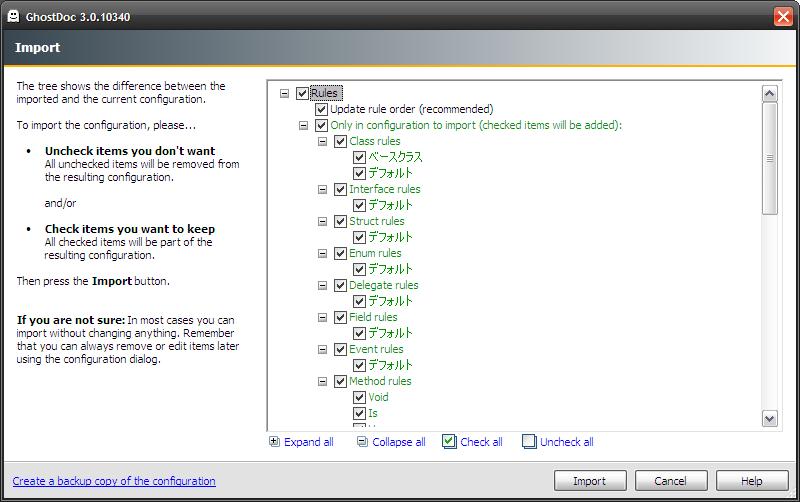
Task: Uncheck デフォルト checkbox under Class rules
Action: (x=359, y=173)
